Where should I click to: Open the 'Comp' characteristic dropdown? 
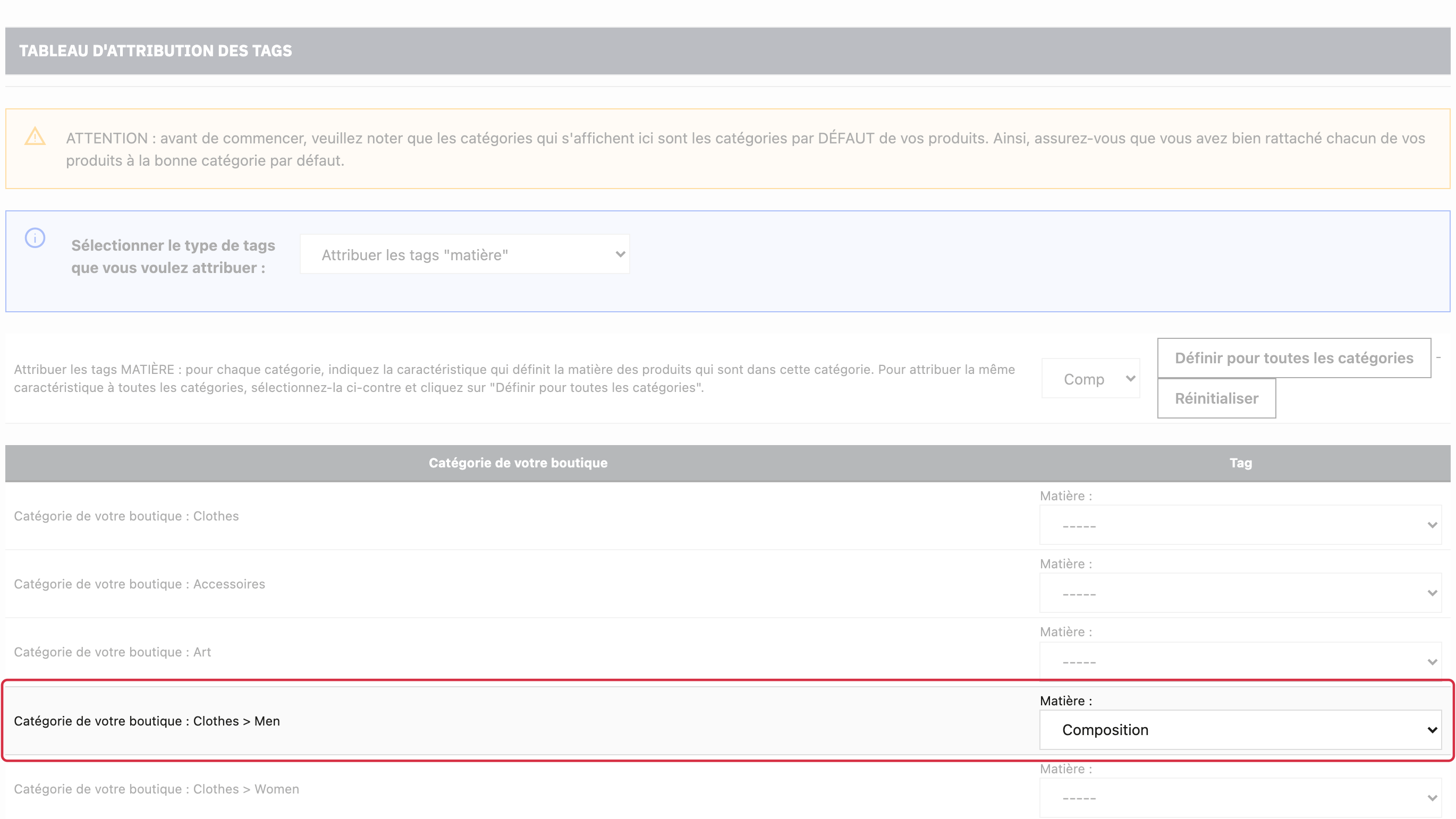pyautogui.click(x=1091, y=379)
